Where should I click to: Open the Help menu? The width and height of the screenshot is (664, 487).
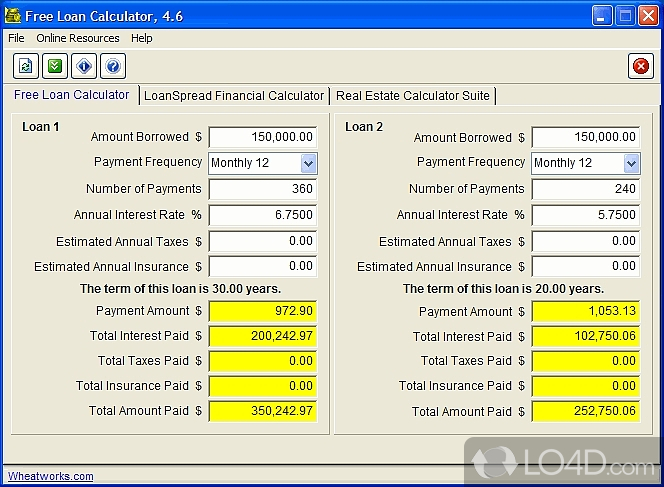(x=142, y=38)
